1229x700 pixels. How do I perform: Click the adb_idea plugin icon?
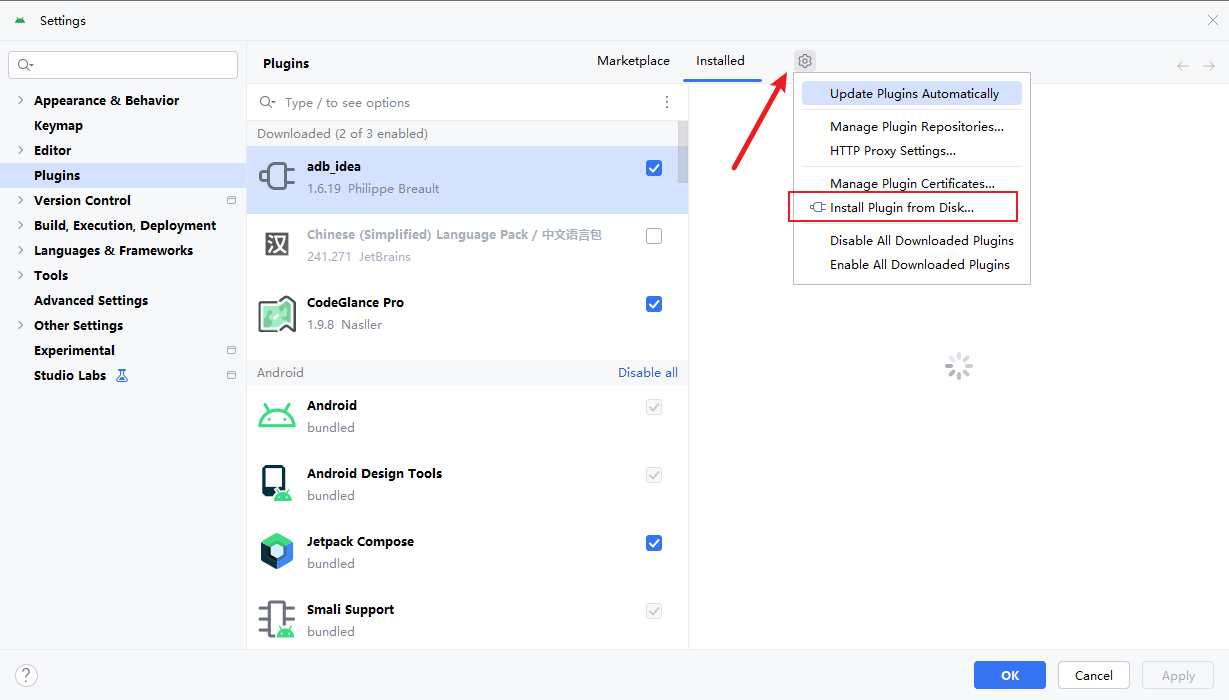point(277,177)
